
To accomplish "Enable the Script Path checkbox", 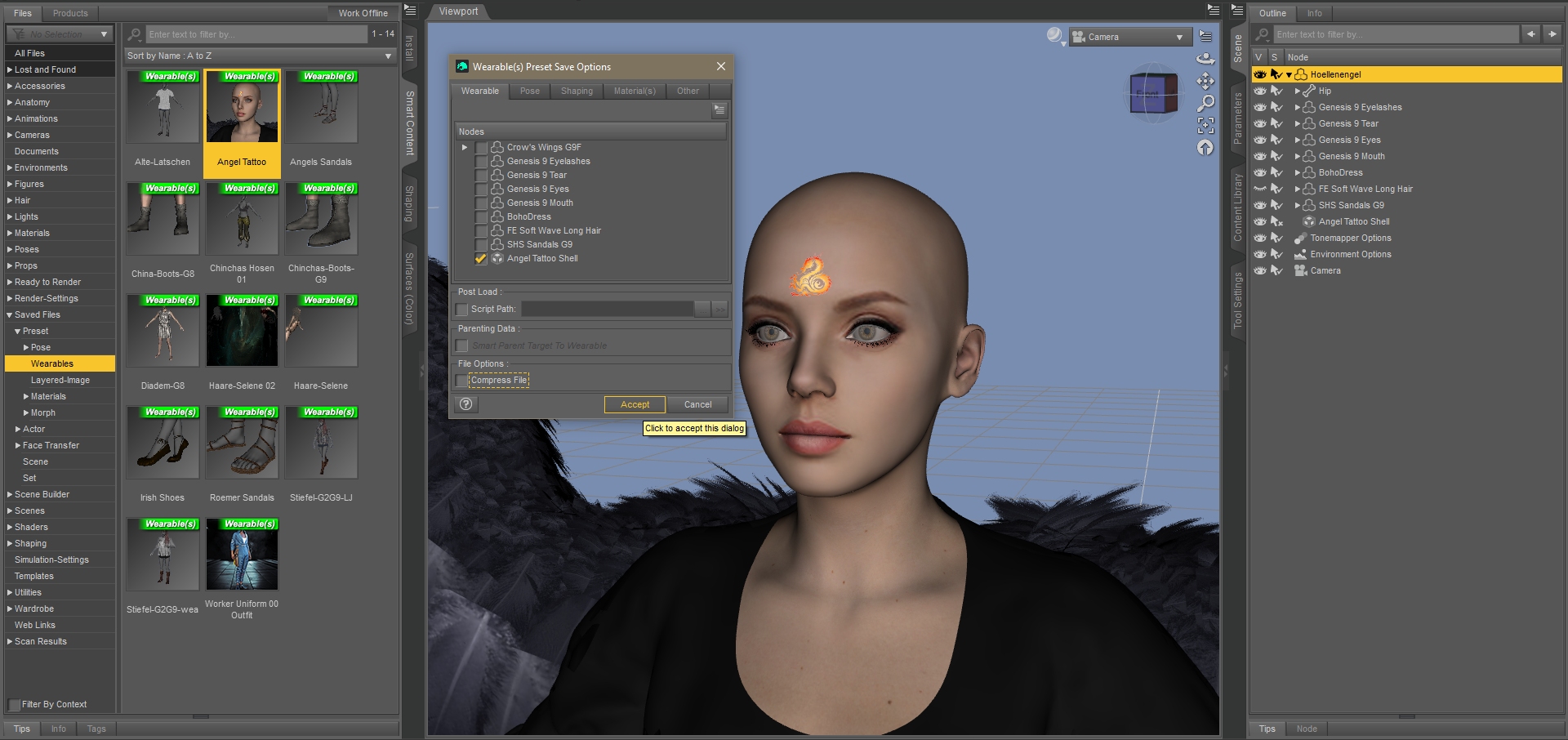I will [462, 310].
